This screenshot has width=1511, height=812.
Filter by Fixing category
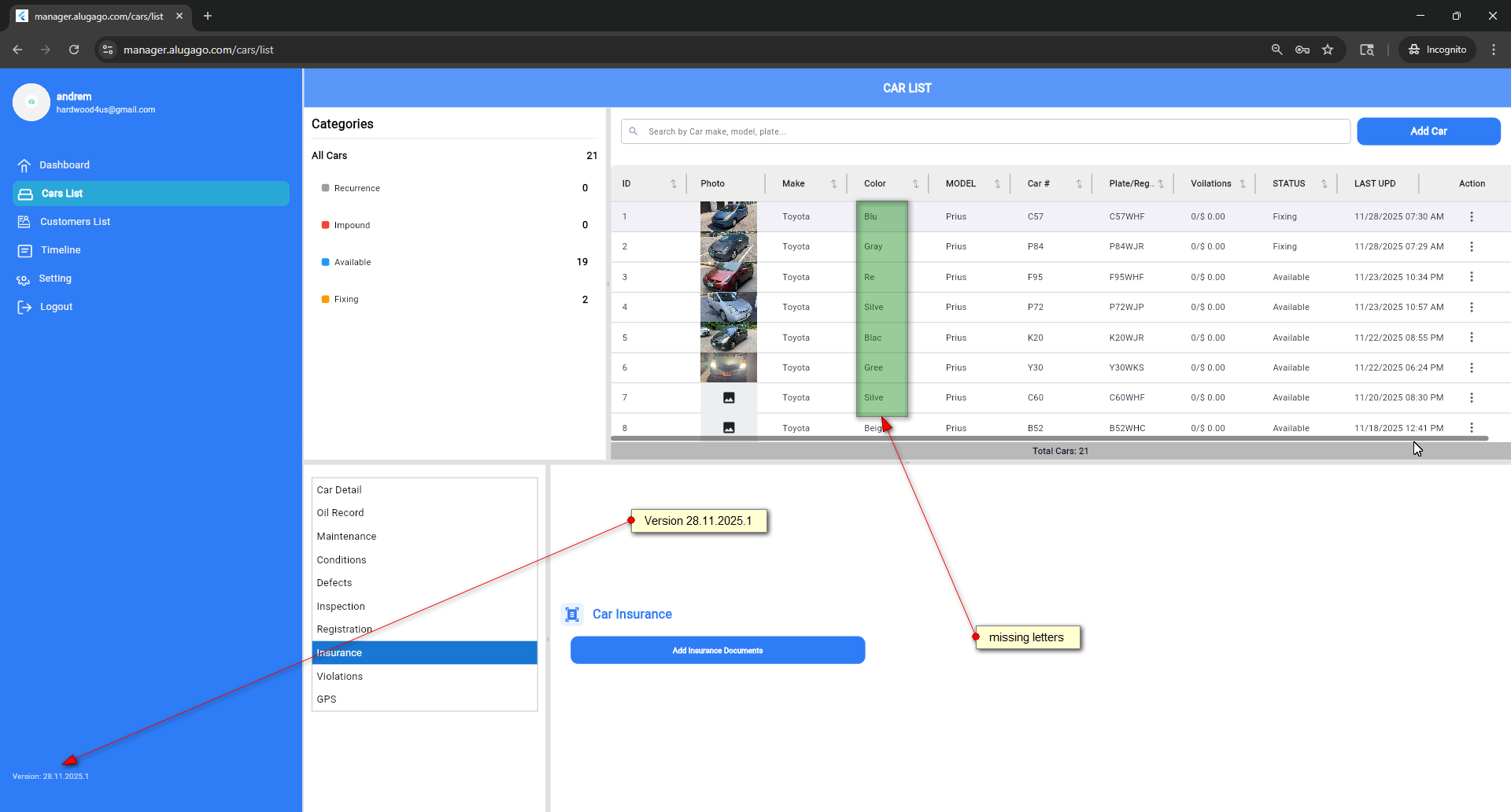[346, 299]
